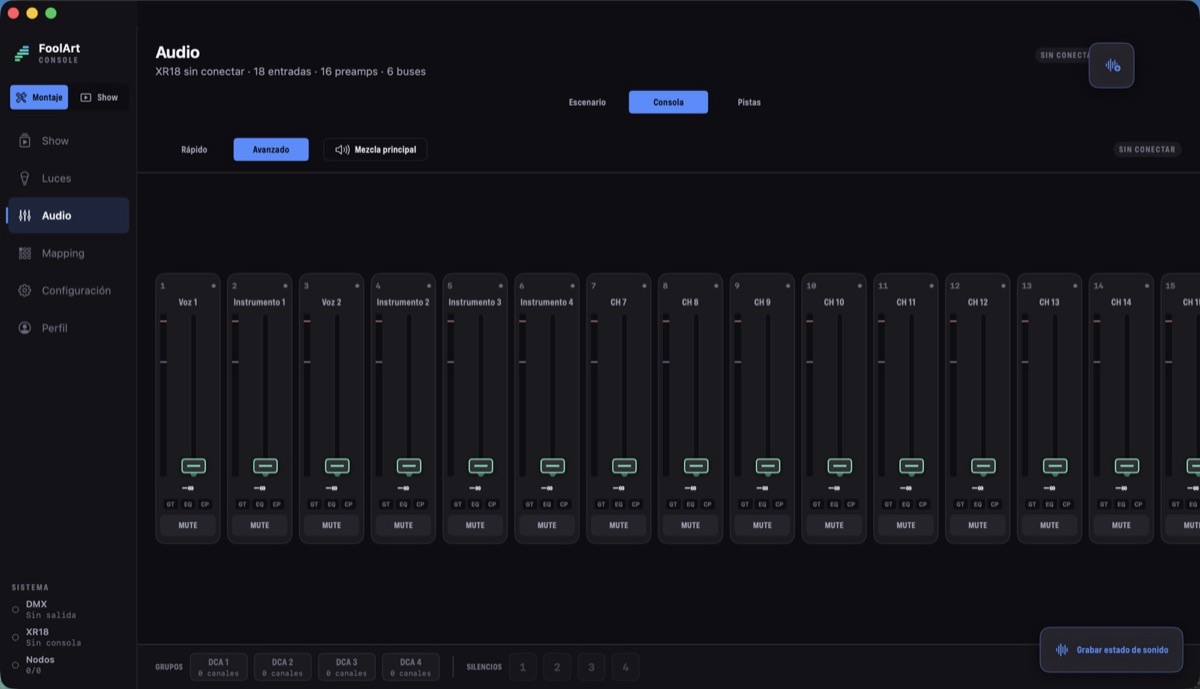
Task: Select the DCA 1 group
Action: [x=218, y=667]
